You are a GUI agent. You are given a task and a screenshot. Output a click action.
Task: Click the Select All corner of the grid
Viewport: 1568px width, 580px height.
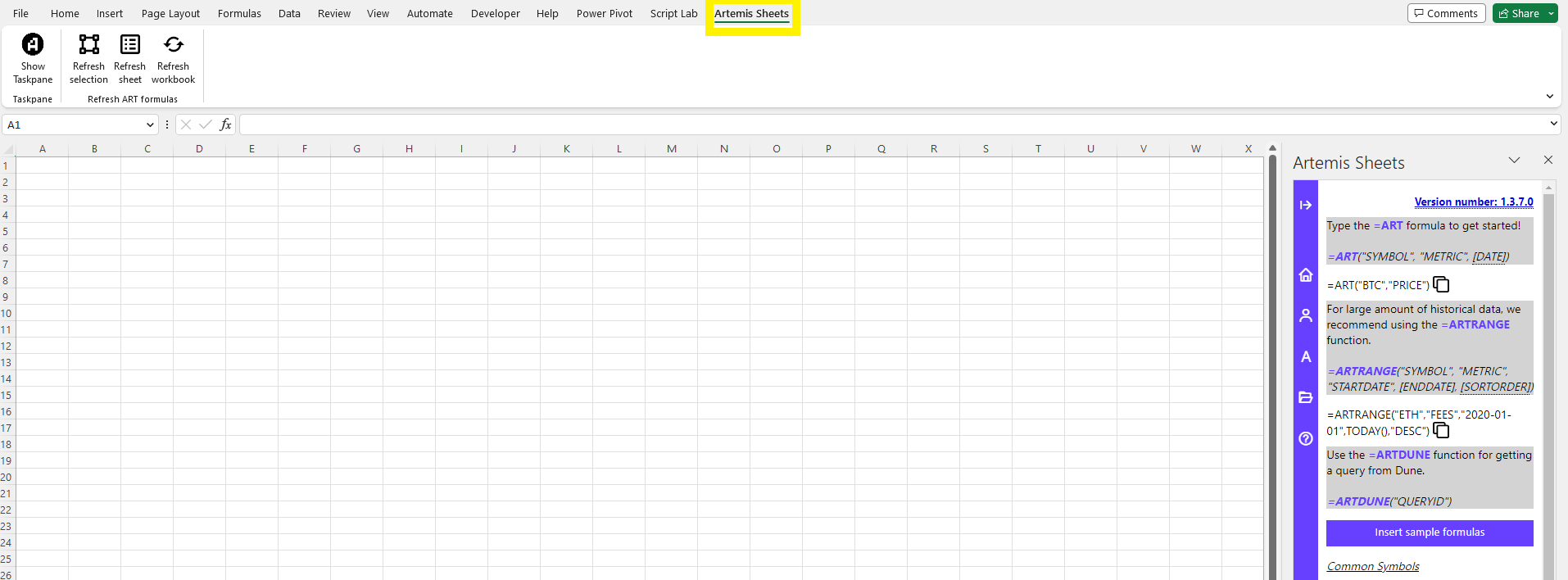(x=8, y=149)
